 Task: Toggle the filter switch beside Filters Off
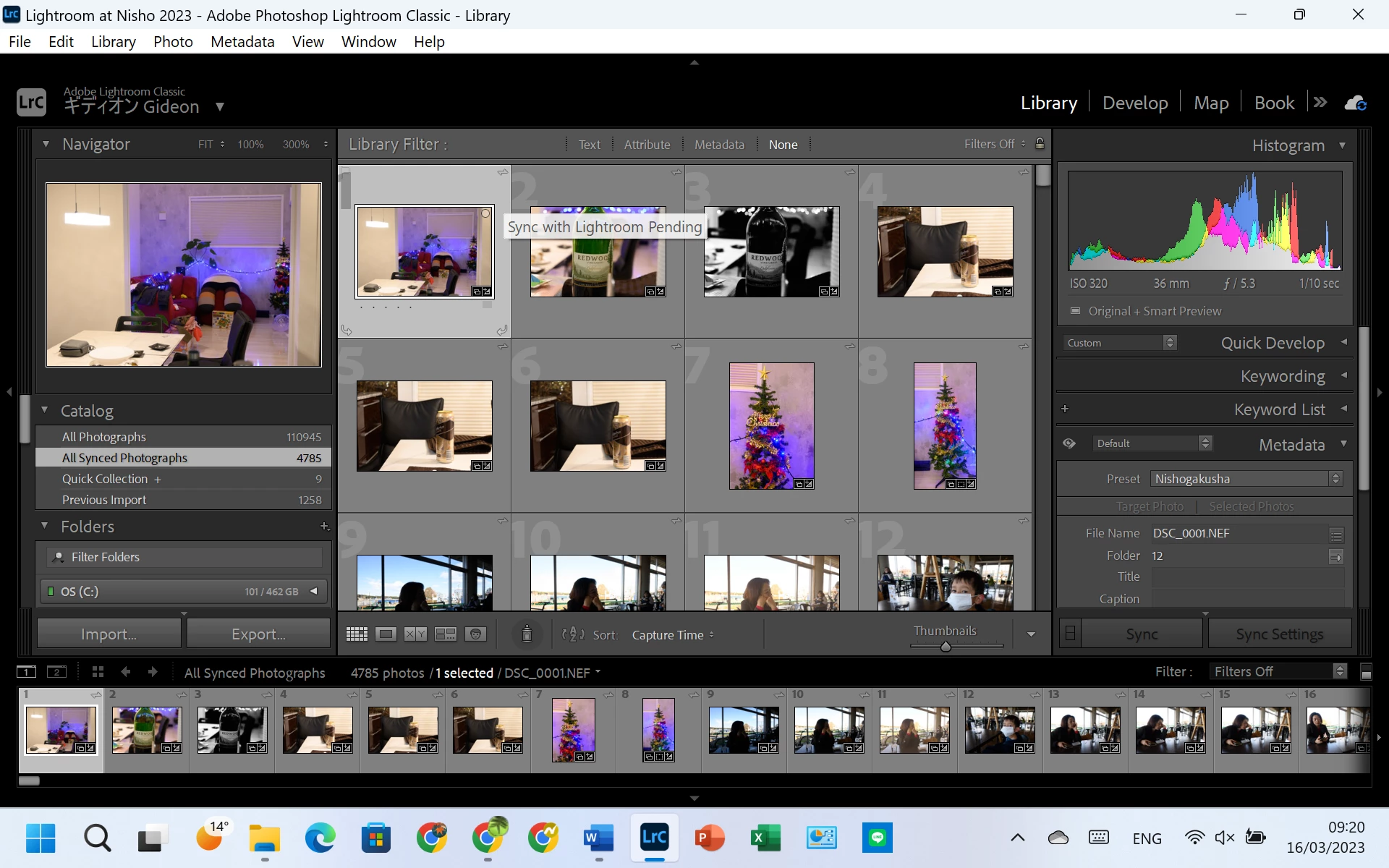[x=1366, y=672]
